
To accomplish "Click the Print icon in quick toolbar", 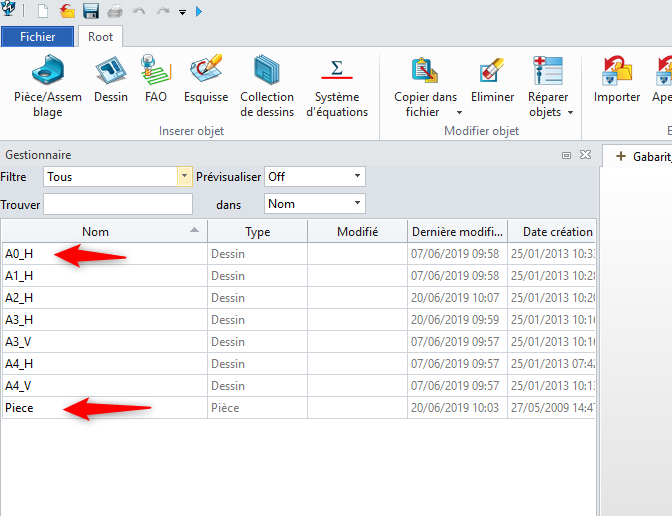I will [x=115, y=11].
